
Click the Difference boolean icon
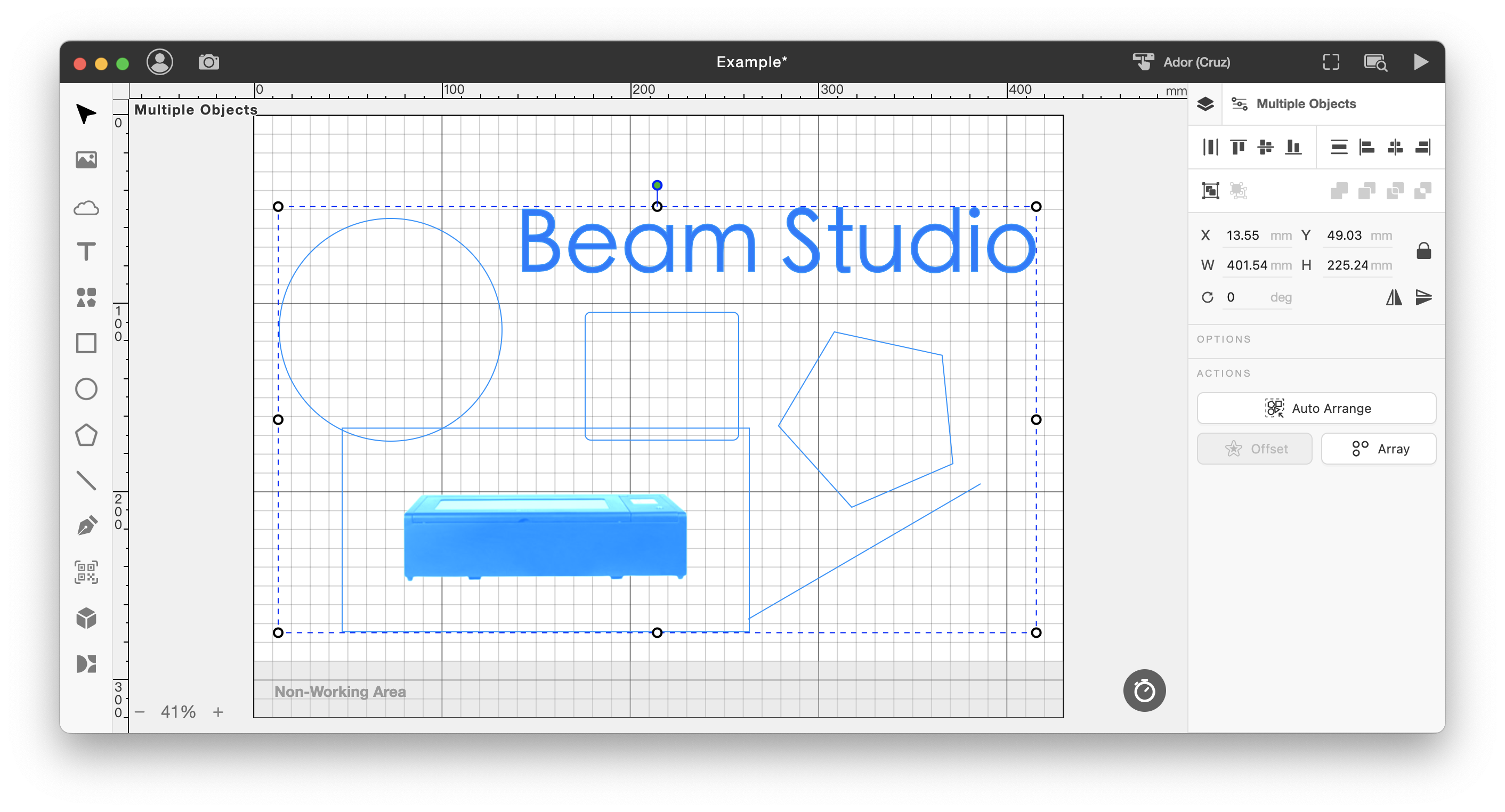pyautogui.click(x=1423, y=190)
